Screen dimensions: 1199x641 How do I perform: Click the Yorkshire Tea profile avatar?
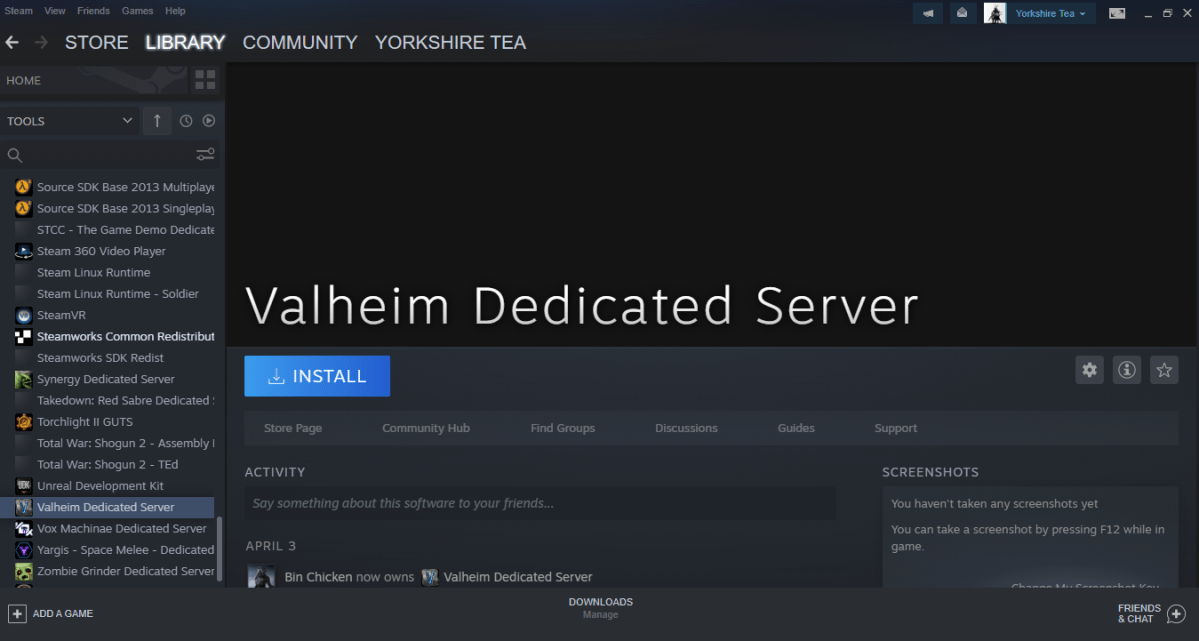(x=995, y=13)
